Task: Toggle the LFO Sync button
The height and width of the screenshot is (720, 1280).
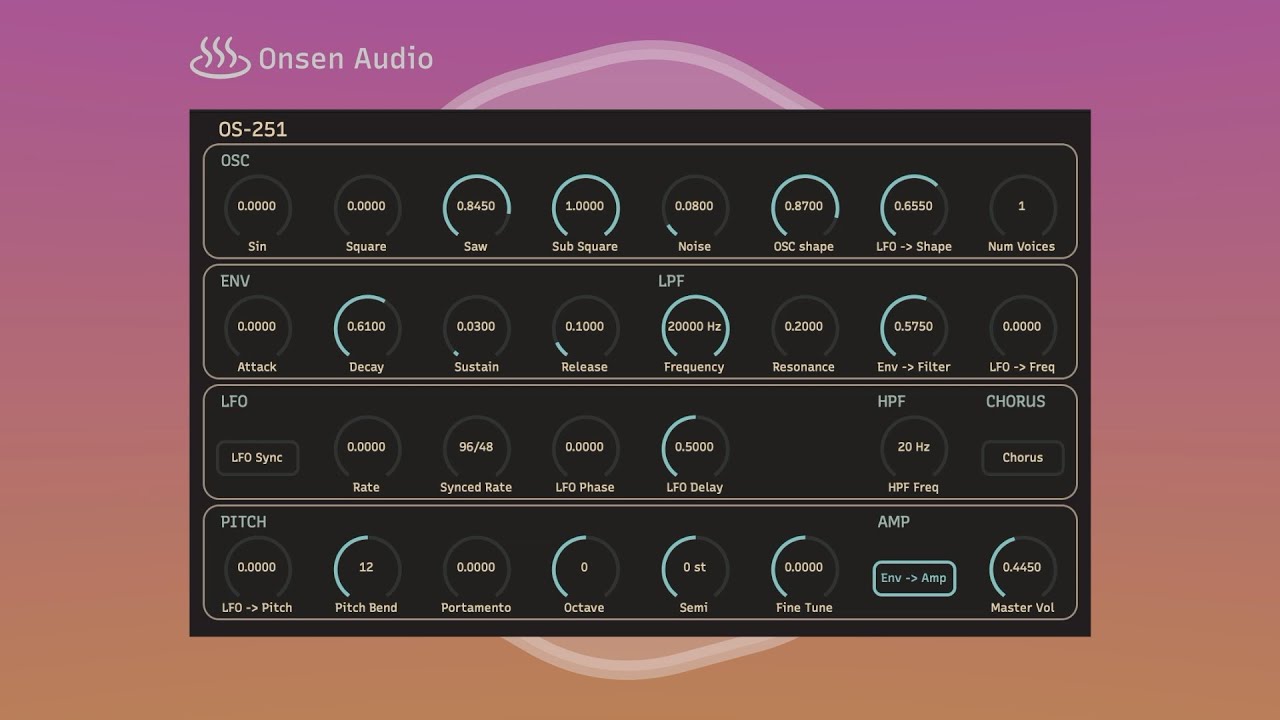Action: click(257, 458)
